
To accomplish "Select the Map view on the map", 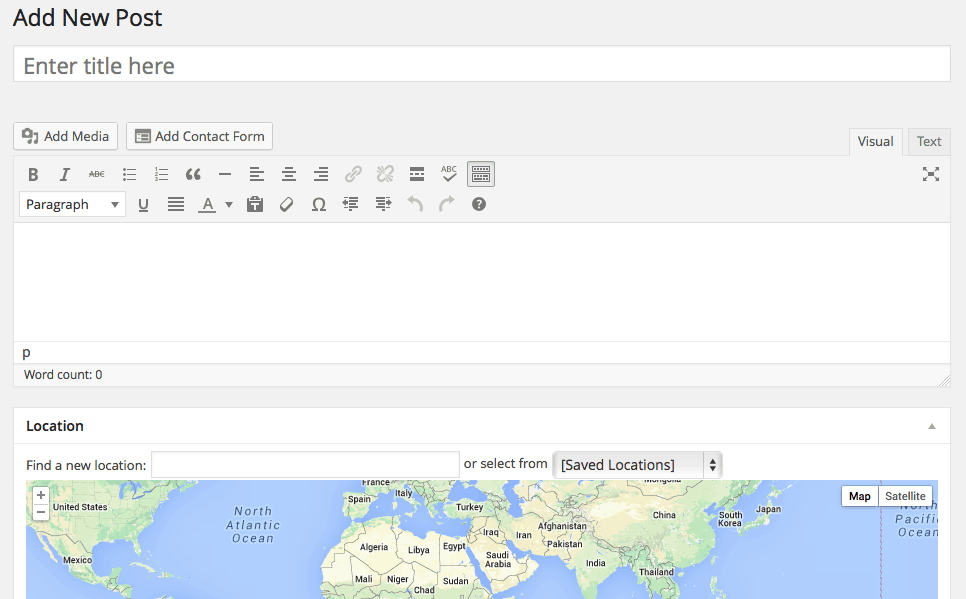I will point(859,496).
